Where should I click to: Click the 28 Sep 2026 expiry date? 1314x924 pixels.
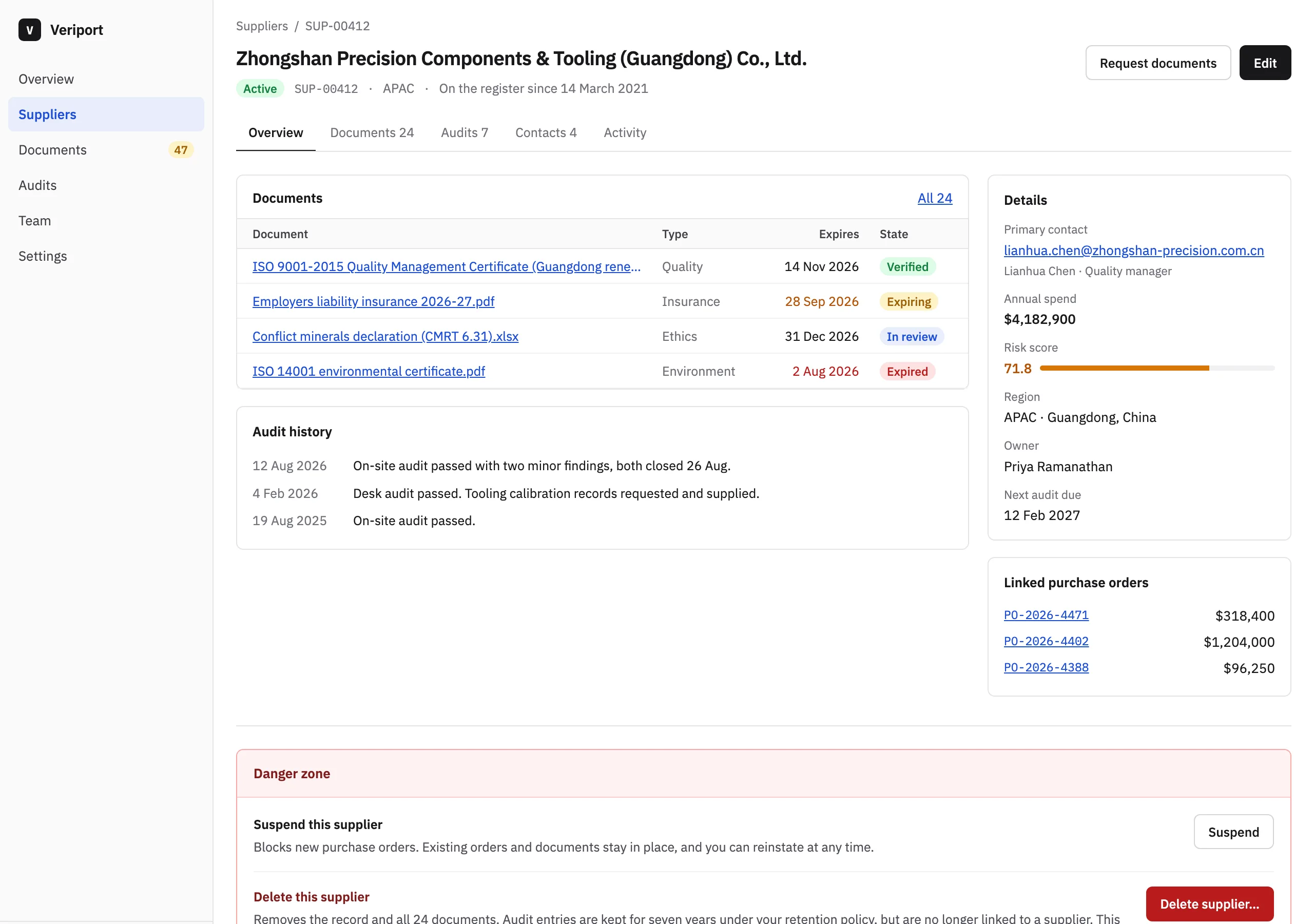[x=822, y=302]
